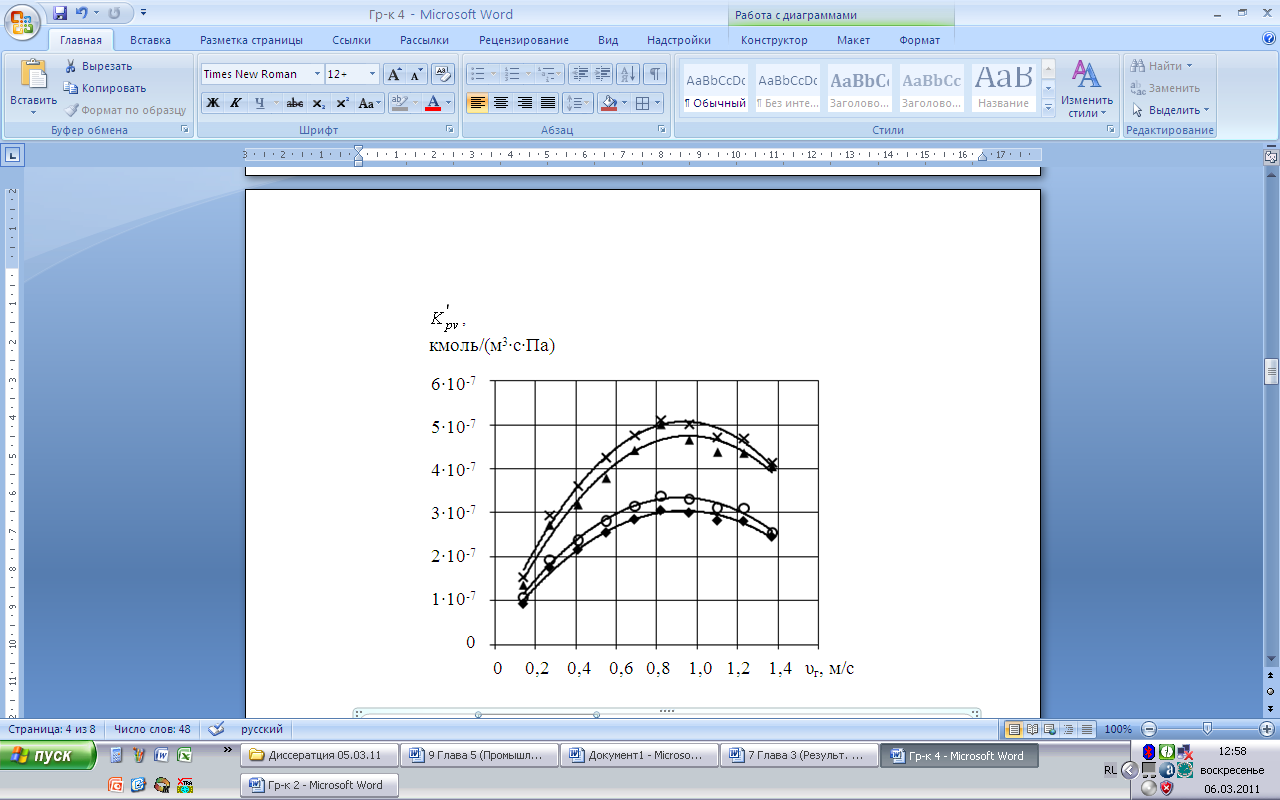Viewport: 1280px width, 800px height.
Task: Open Изменить стили menu
Action: pos(1087,88)
